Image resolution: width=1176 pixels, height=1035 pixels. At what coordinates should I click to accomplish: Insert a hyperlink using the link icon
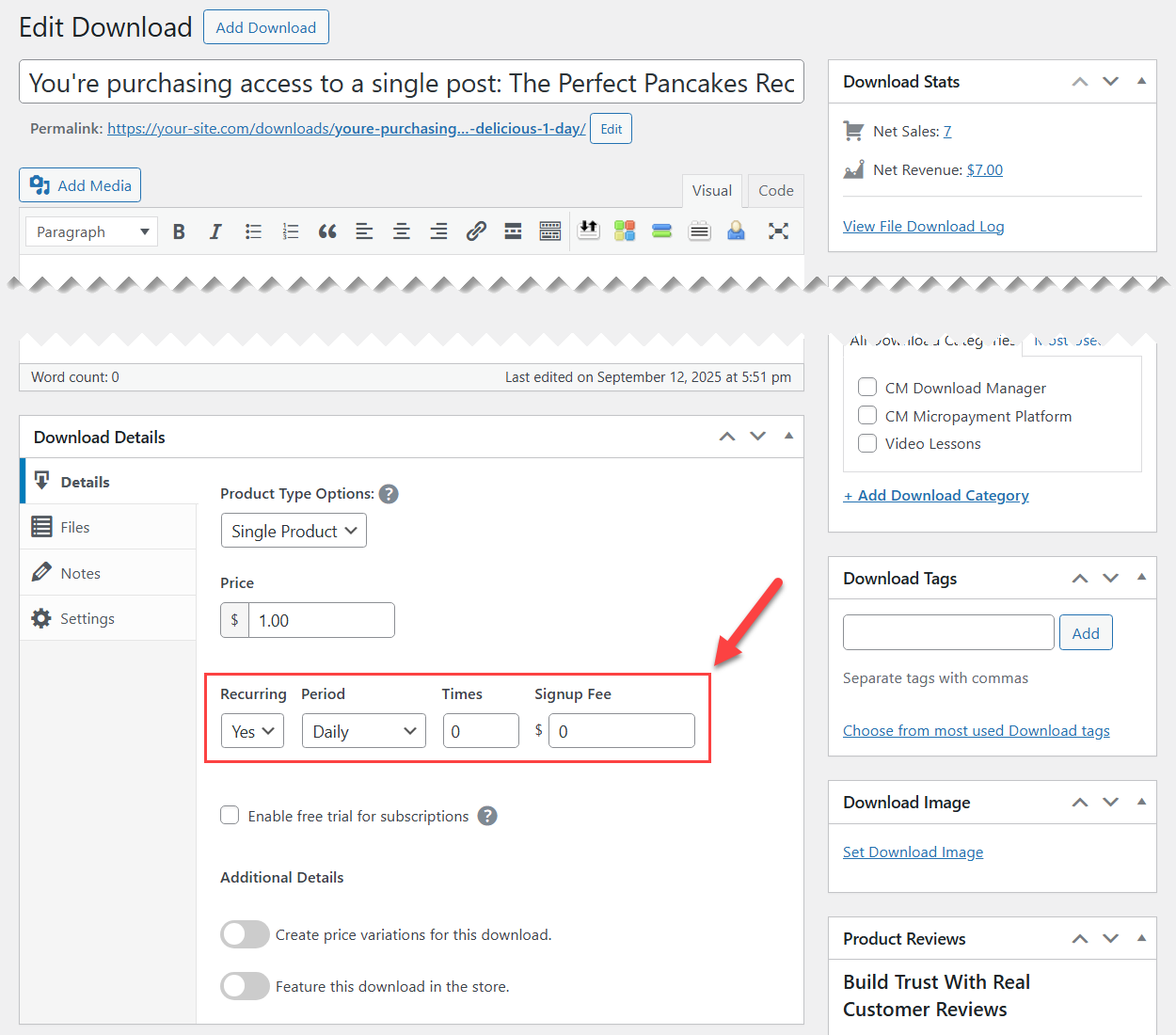pos(476,231)
